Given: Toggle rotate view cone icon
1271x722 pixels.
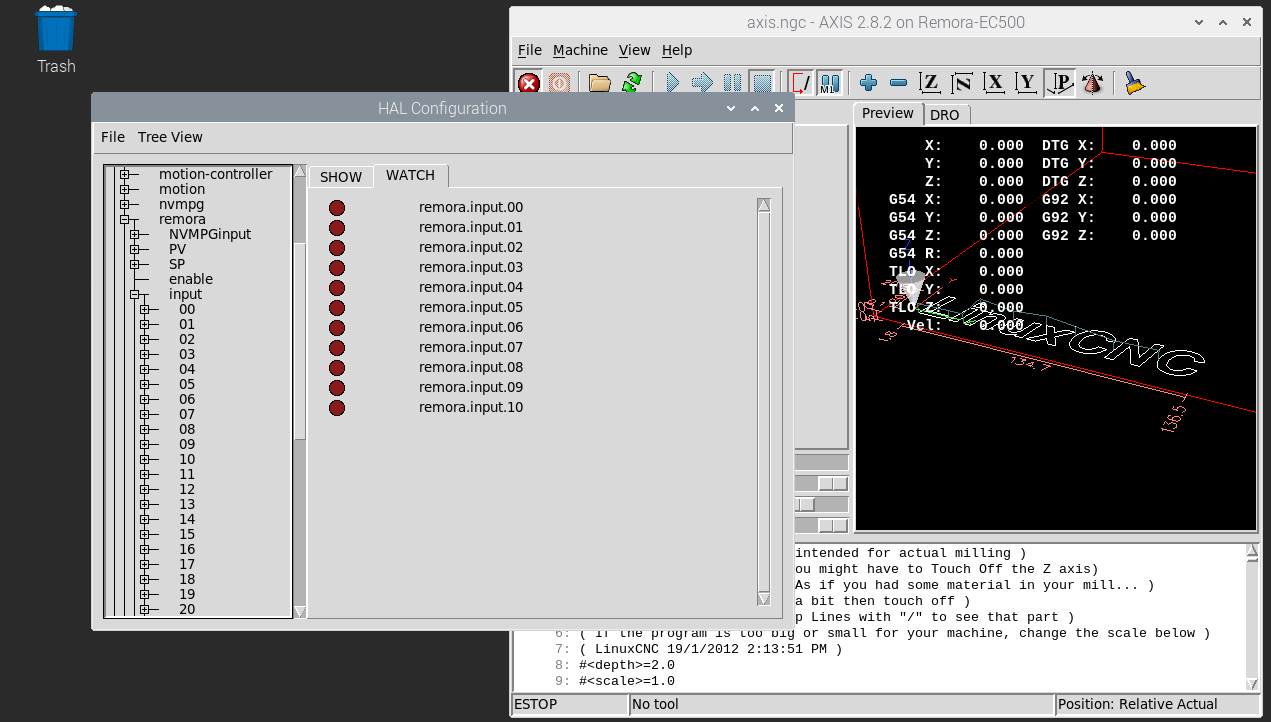Looking at the screenshot, I should pos(1091,83).
